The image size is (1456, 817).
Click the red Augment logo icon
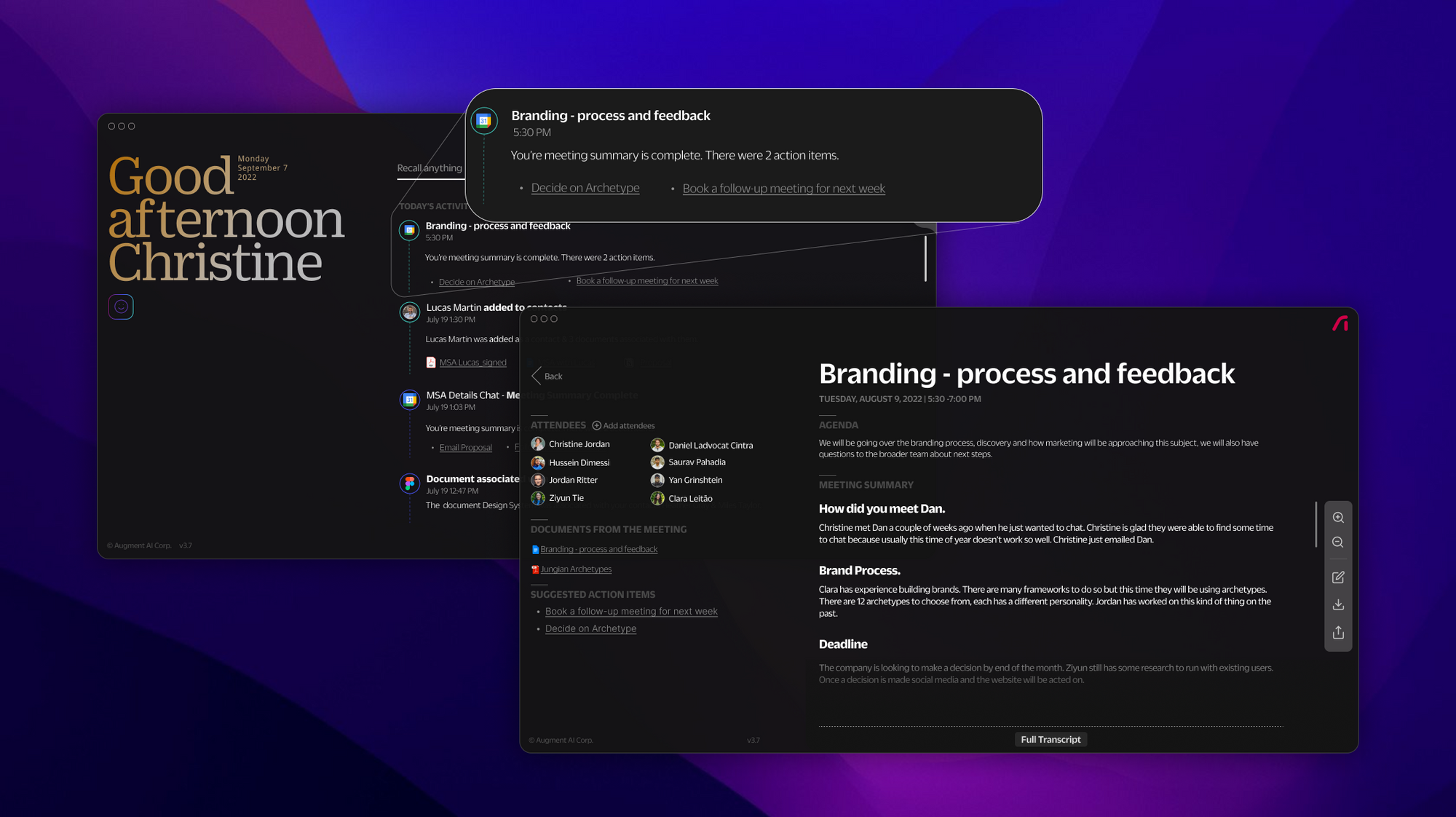point(1340,324)
